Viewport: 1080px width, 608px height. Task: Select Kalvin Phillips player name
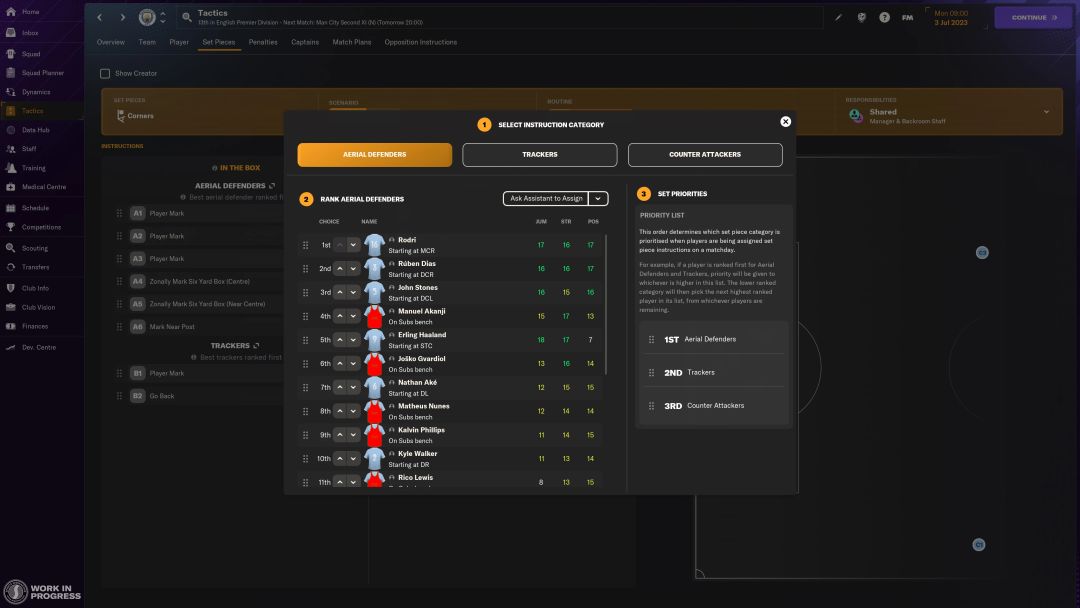point(421,430)
